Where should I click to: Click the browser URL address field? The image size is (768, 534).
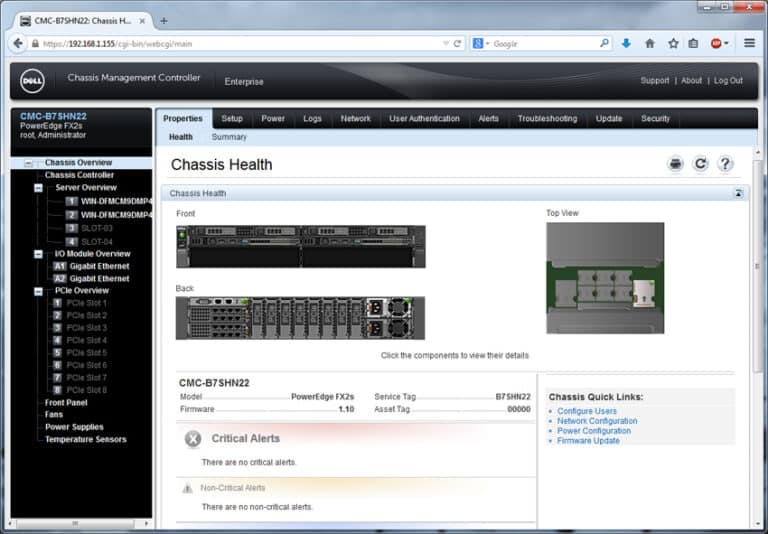(240, 44)
